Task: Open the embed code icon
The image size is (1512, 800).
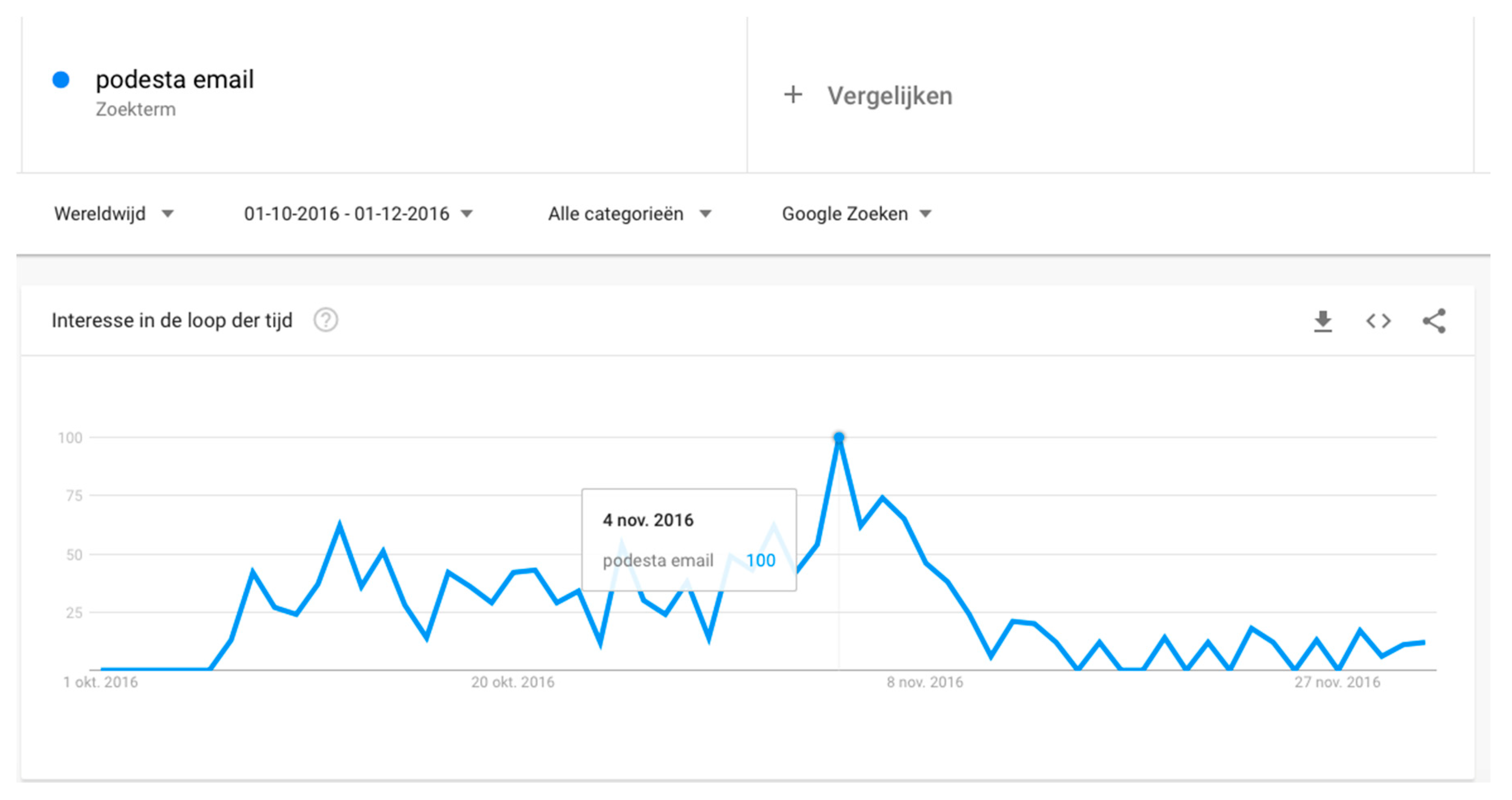Action: 1378,321
